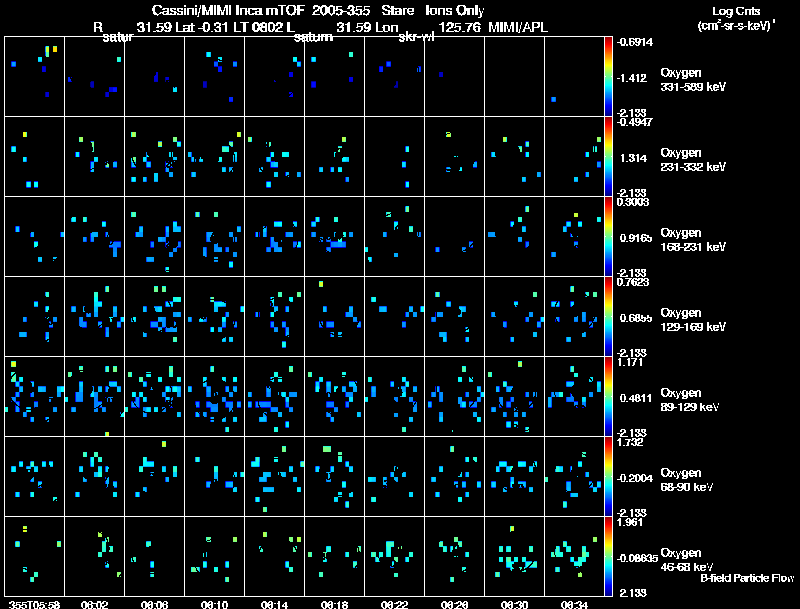
Task: Click the 'Oxygen 231-332 keV' row label
Action: (693, 160)
